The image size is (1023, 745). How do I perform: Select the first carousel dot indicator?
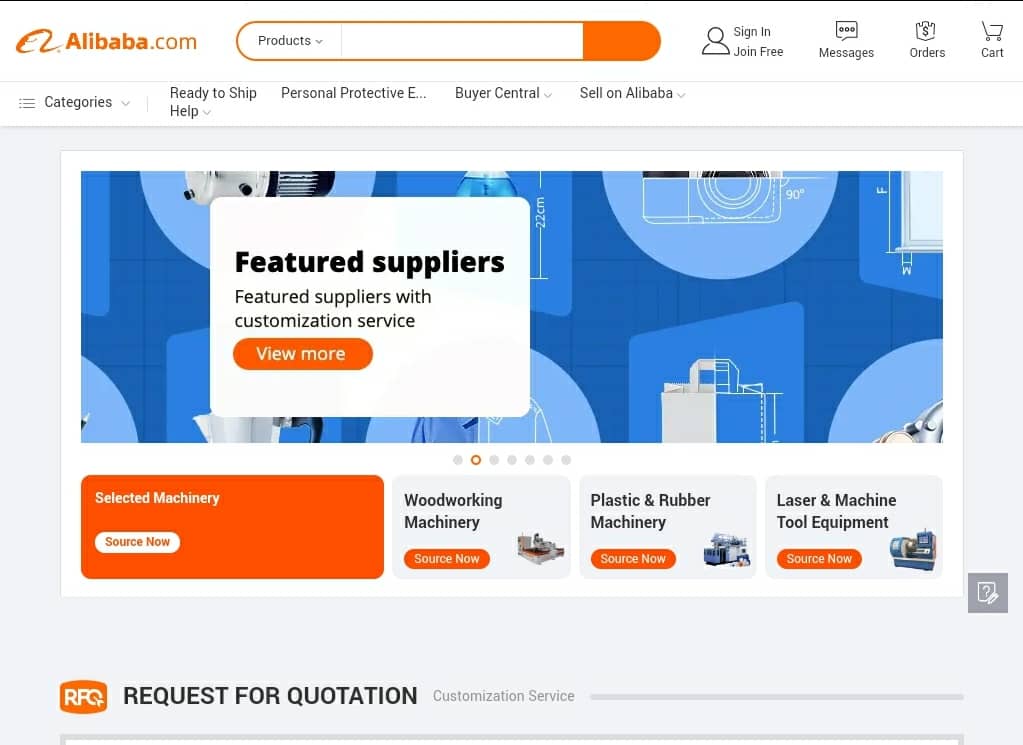458,460
